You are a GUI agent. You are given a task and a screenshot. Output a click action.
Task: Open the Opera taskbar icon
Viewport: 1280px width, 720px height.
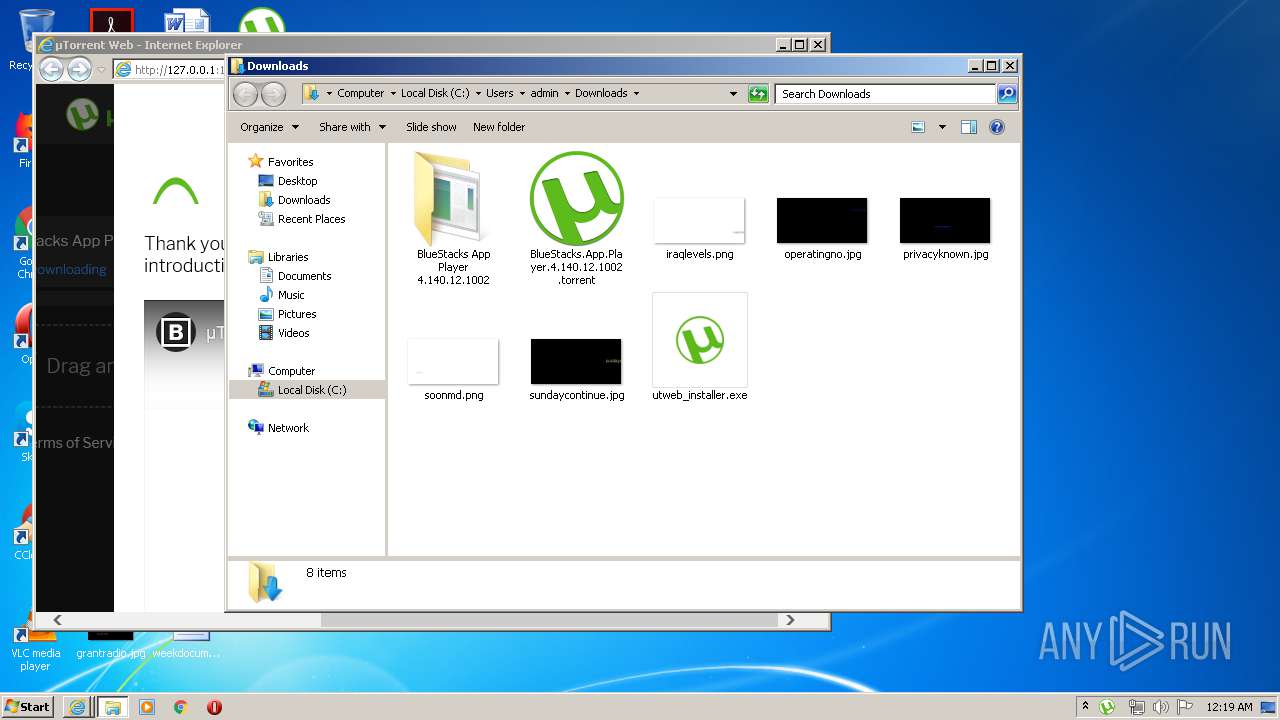coord(214,706)
